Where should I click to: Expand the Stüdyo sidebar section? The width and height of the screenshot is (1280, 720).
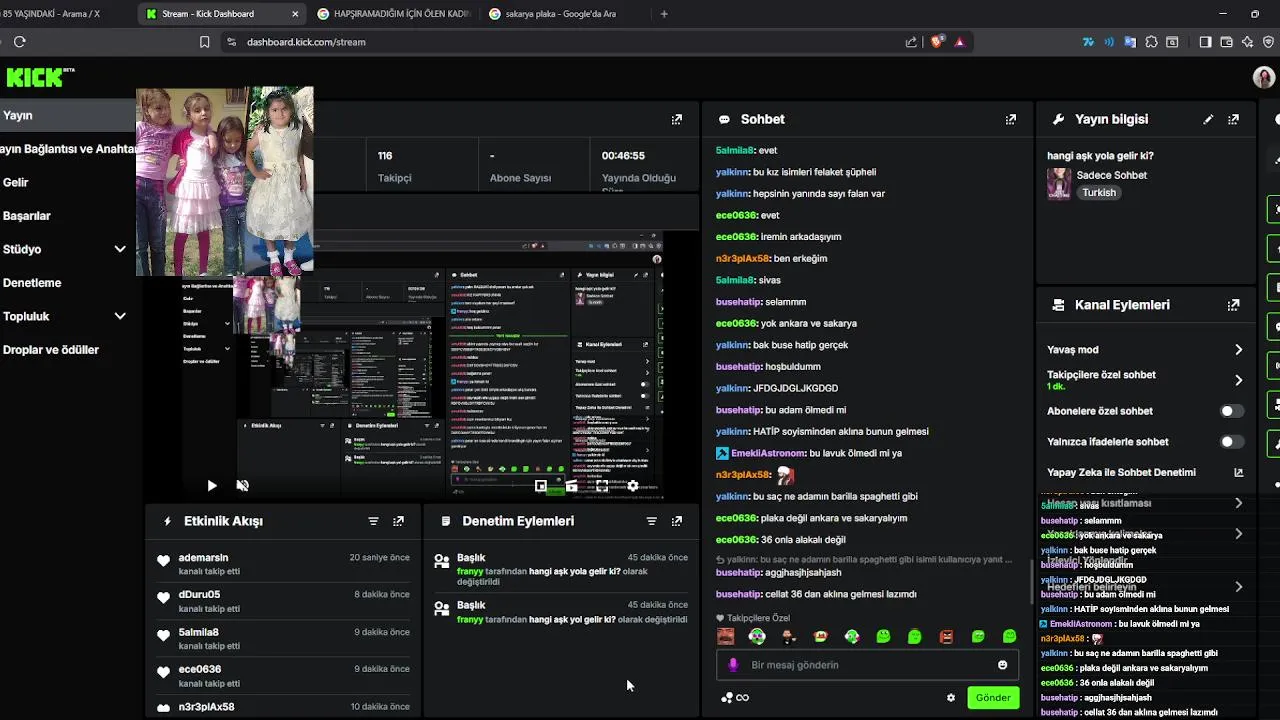click(120, 249)
